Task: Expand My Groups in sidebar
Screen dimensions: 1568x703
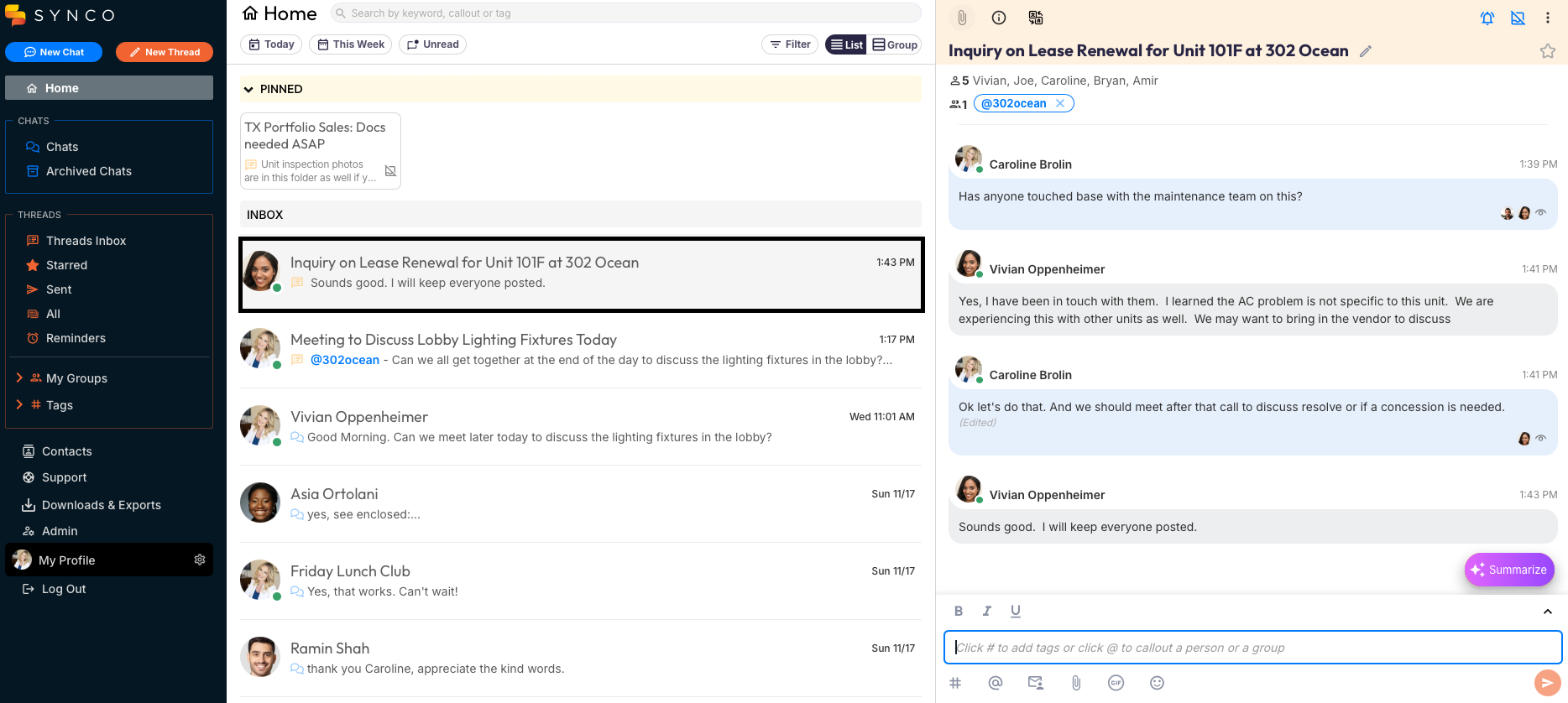Action: [x=19, y=378]
